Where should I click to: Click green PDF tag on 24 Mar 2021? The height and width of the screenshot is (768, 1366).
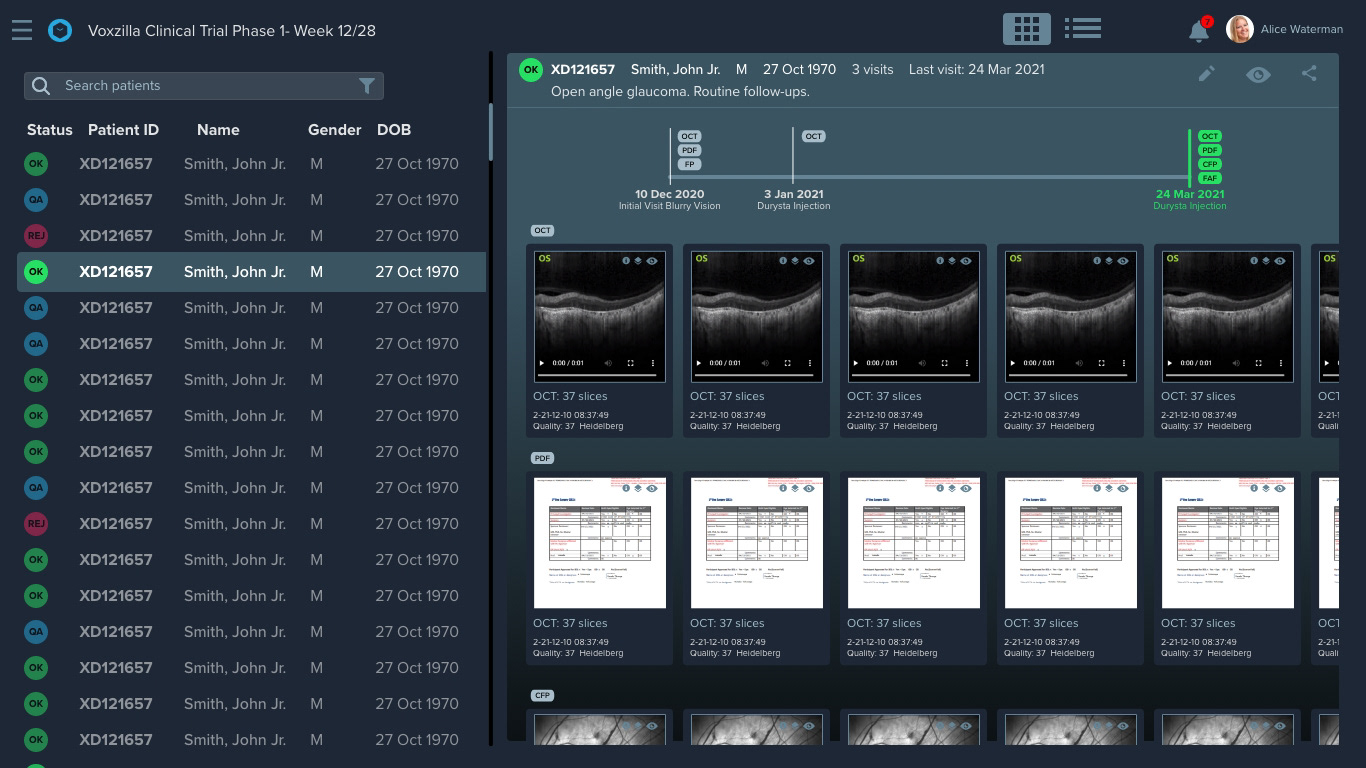(1210, 150)
